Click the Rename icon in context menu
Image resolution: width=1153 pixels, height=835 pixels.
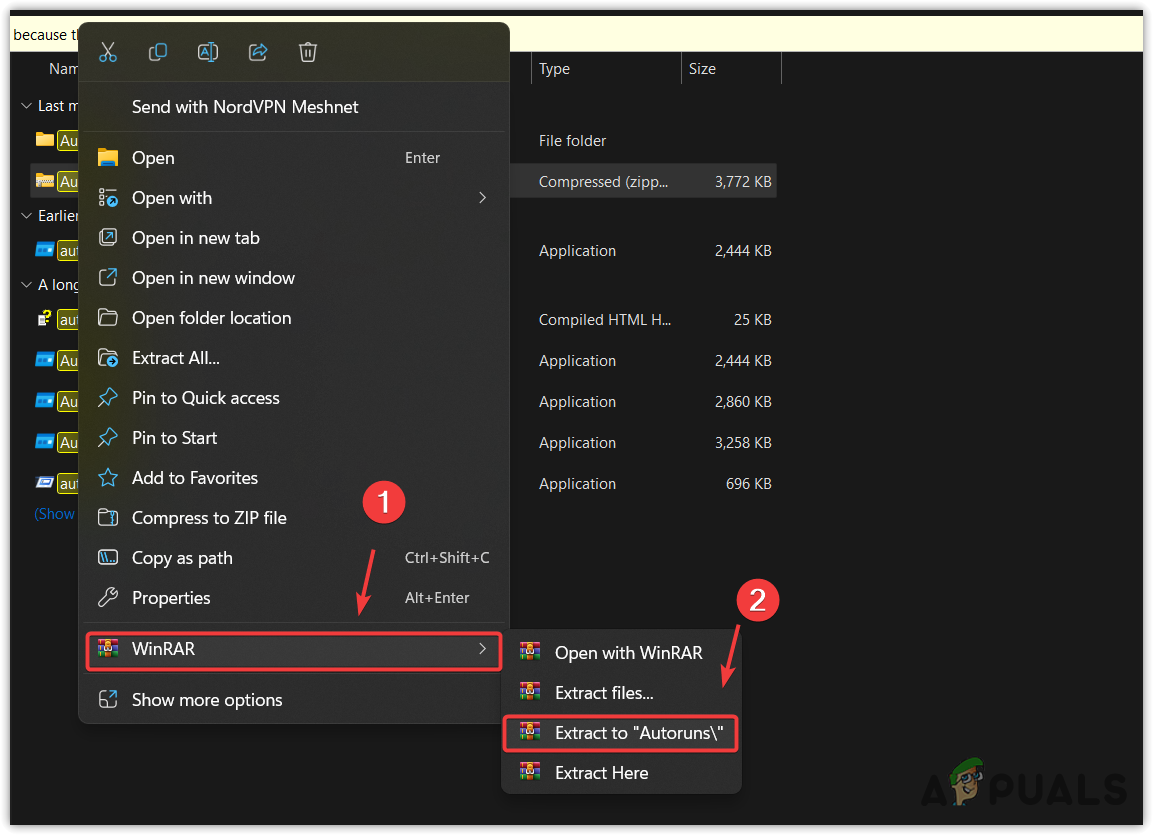[208, 52]
